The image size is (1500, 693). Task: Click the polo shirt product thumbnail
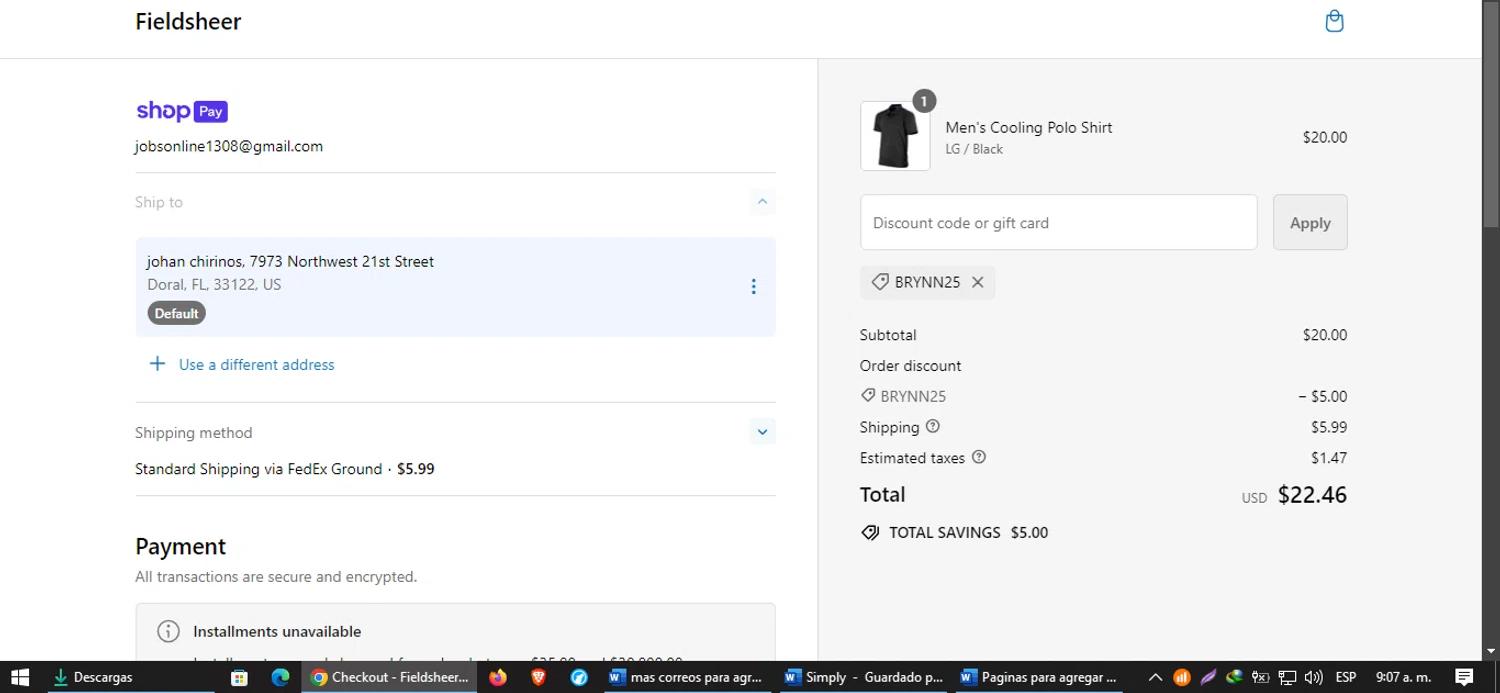(895, 136)
